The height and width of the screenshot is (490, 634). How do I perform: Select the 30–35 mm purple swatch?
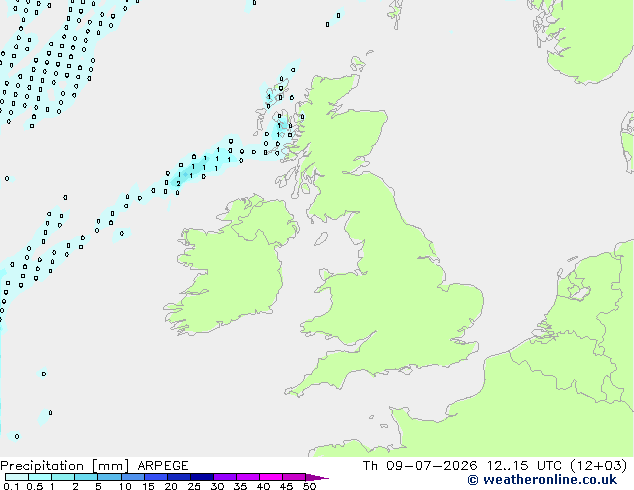(224, 477)
